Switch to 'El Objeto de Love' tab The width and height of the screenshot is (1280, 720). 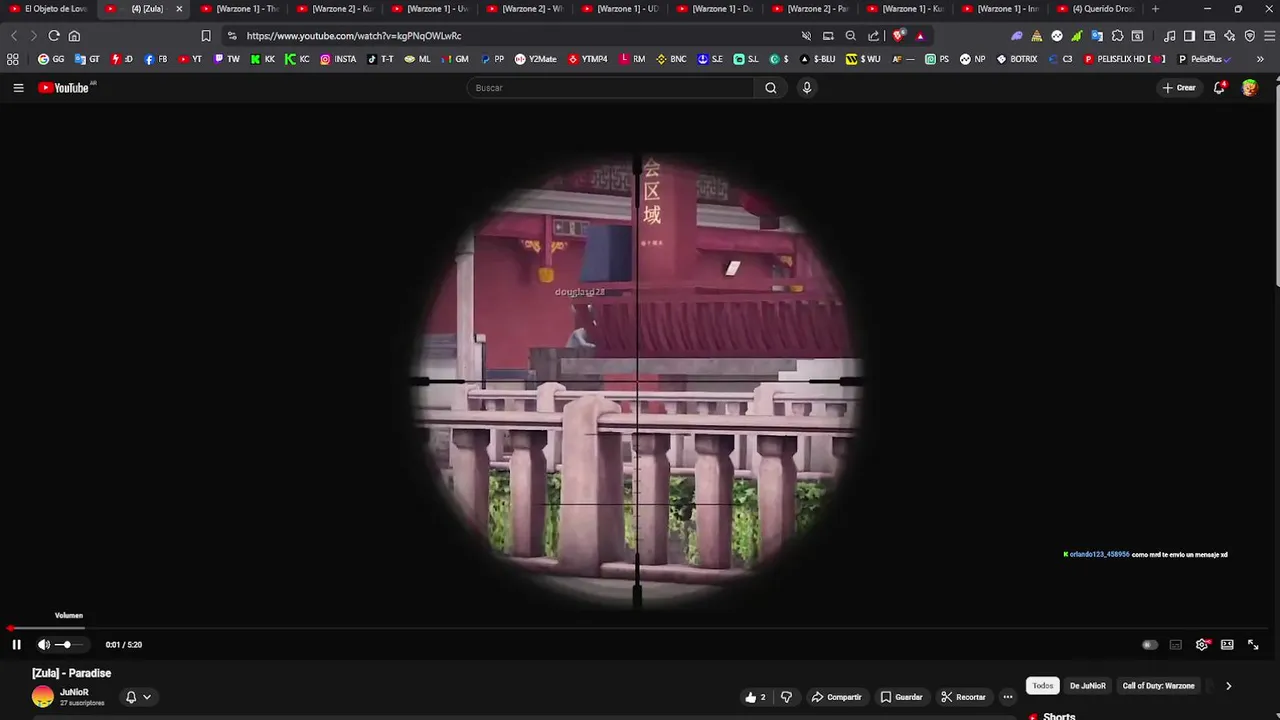[48, 9]
